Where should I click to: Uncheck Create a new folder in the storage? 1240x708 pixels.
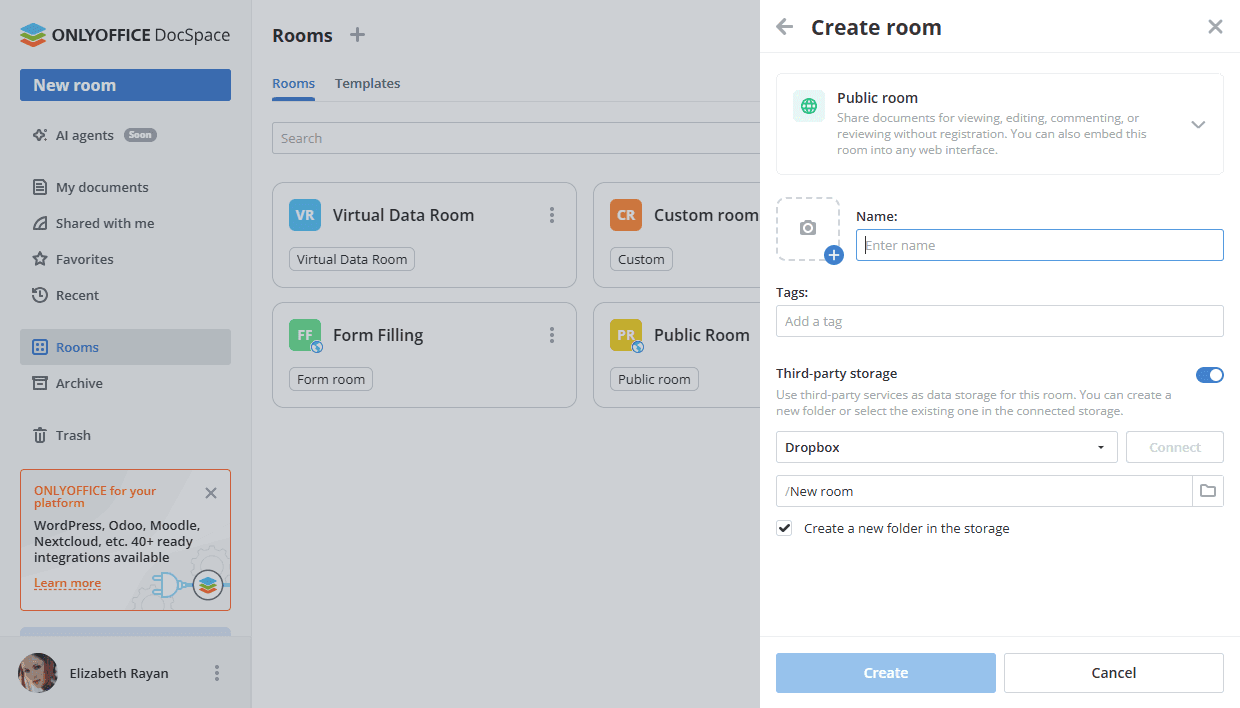point(784,528)
